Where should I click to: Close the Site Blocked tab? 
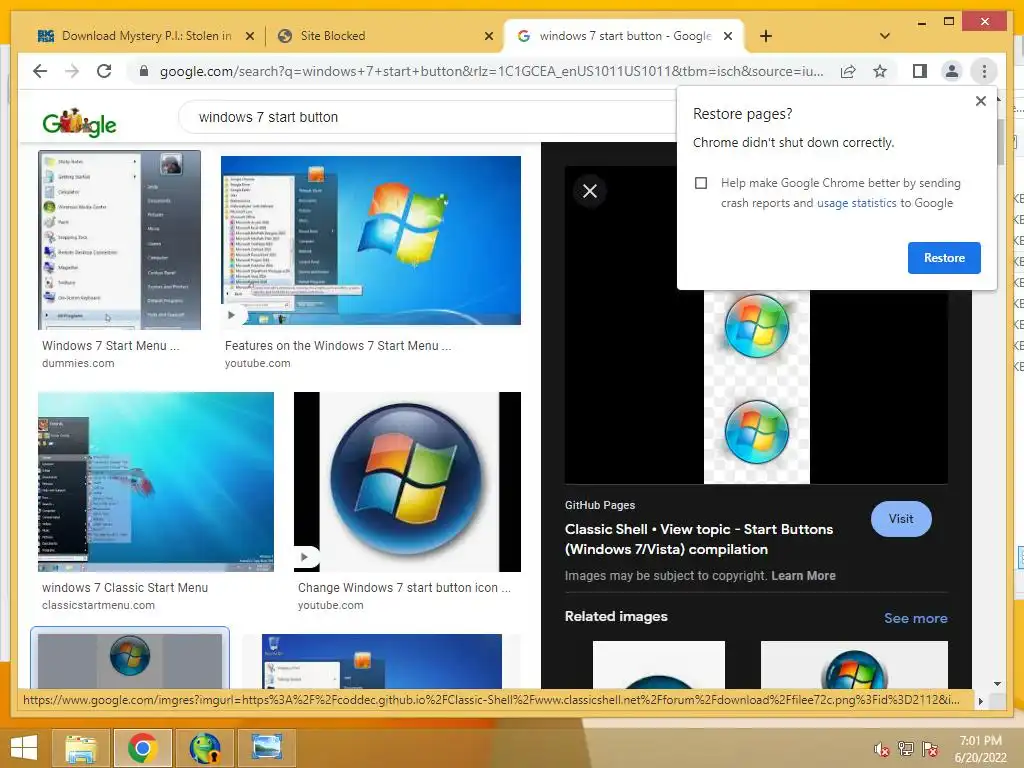488,37
